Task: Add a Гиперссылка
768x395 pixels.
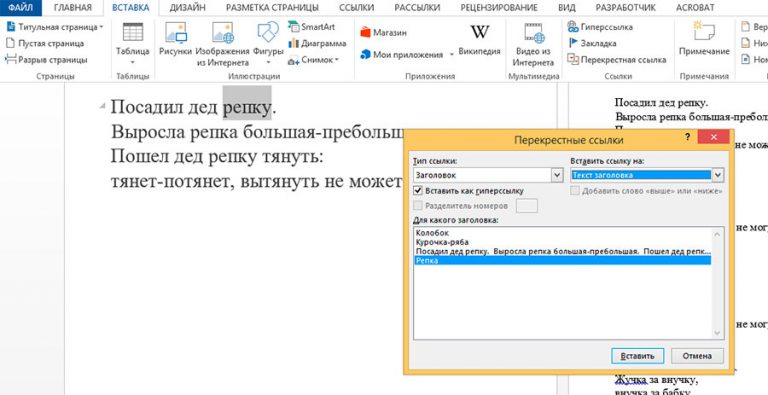Action: (x=600, y=27)
